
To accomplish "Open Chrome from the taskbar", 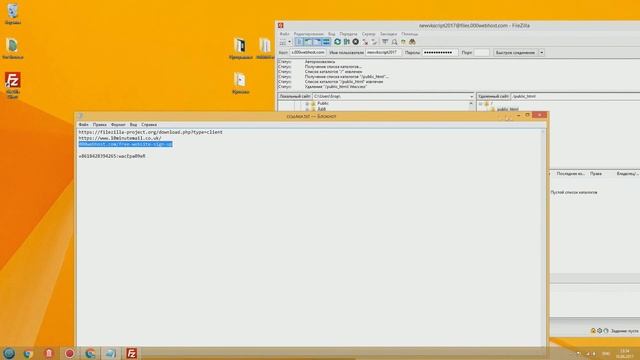I will click(x=29, y=353).
